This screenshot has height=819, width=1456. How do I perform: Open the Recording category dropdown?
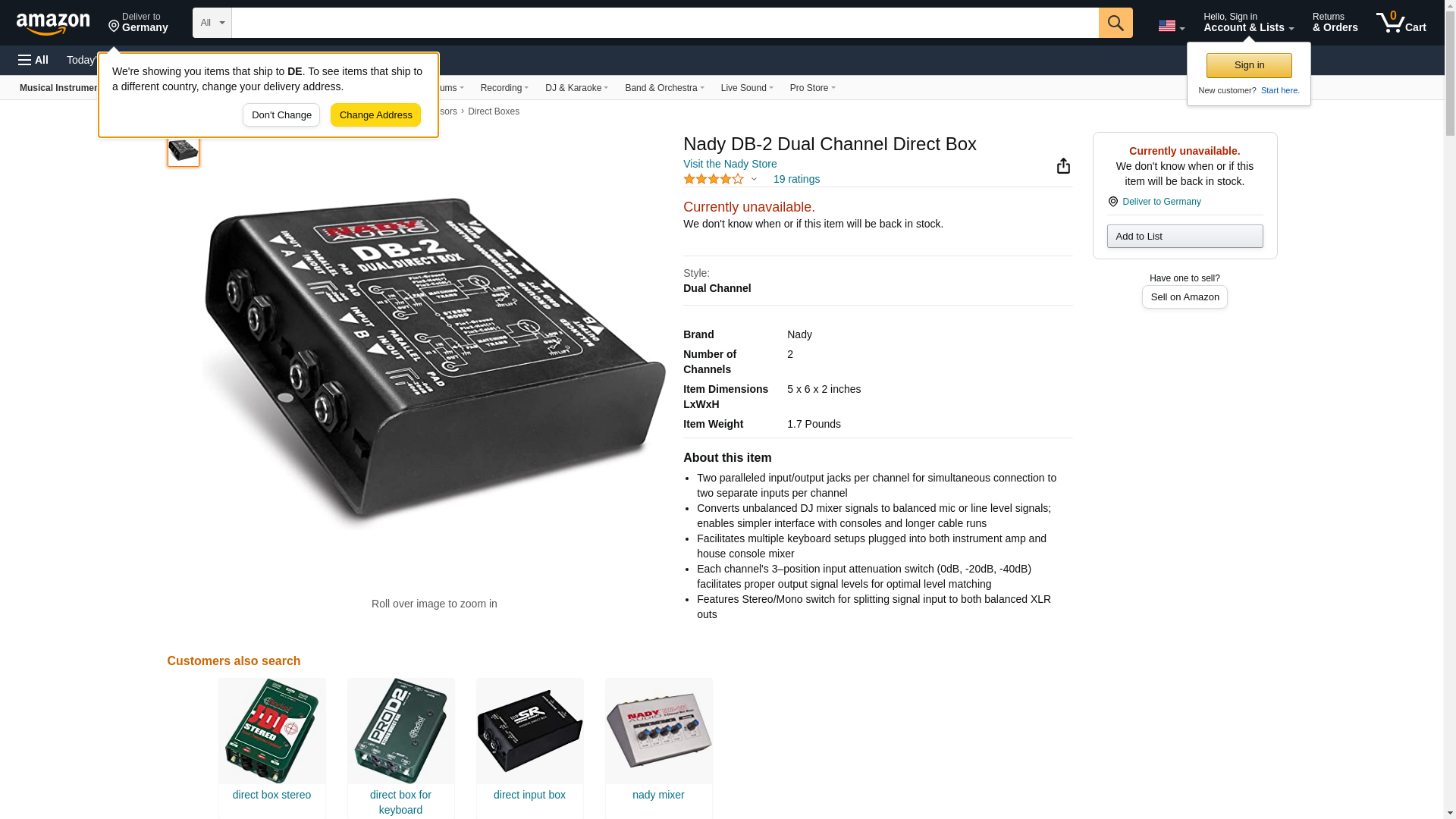(x=504, y=88)
